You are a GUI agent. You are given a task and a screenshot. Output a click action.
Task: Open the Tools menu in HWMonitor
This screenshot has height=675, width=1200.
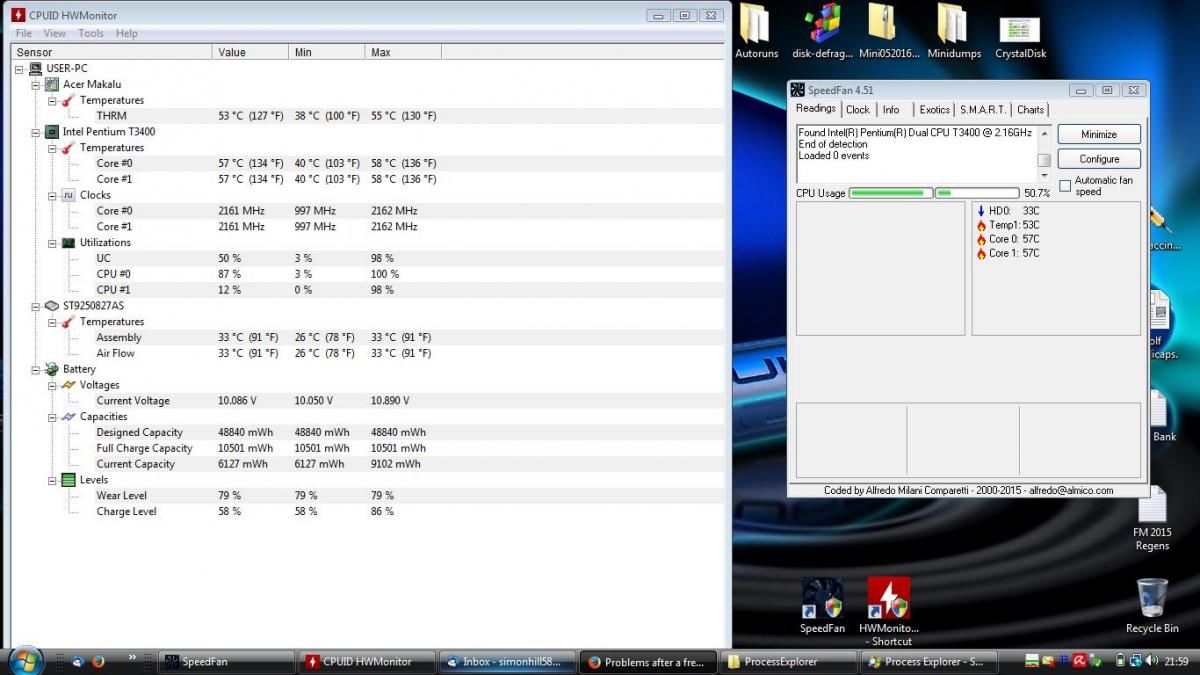tap(91, 33)
